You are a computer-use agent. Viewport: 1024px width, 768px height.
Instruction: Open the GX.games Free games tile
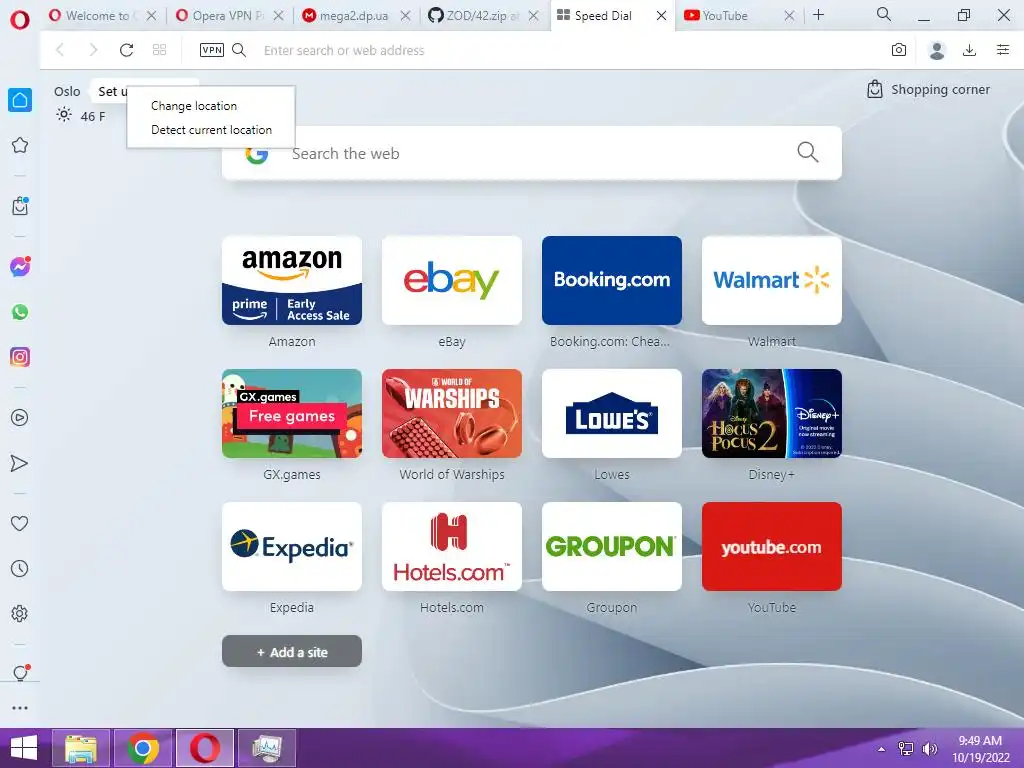292,413
